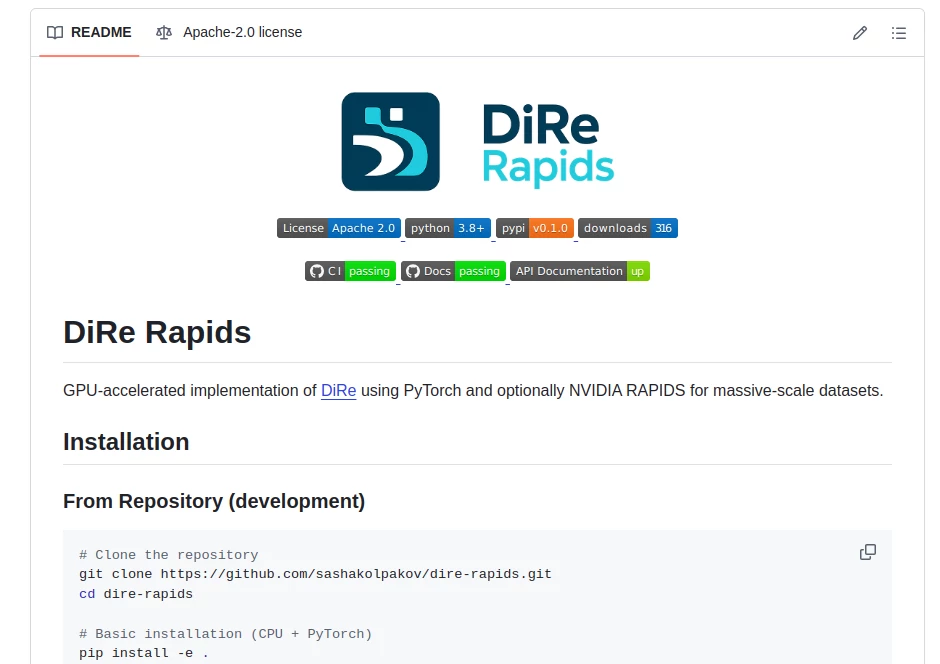940x664 pixels.
Task: Click the git clone command line
Action: coord(315,574)
